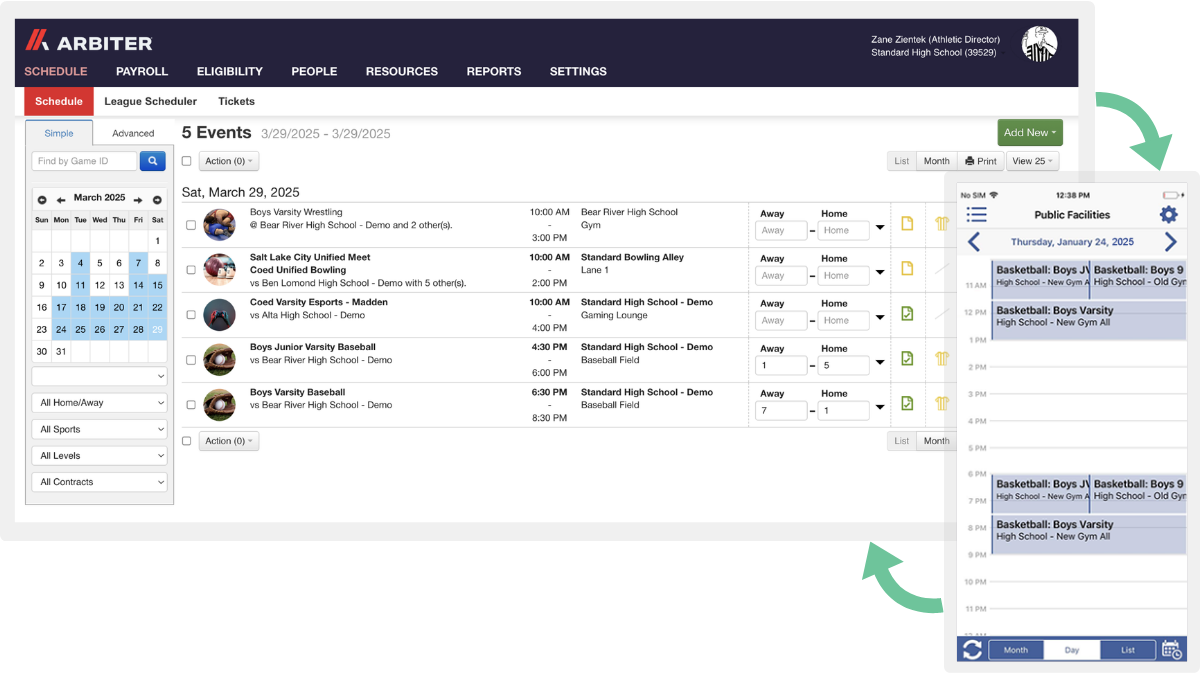Switch to the Advanced search tab
This screenshot has width=1200, height=675.
[132, 132]
